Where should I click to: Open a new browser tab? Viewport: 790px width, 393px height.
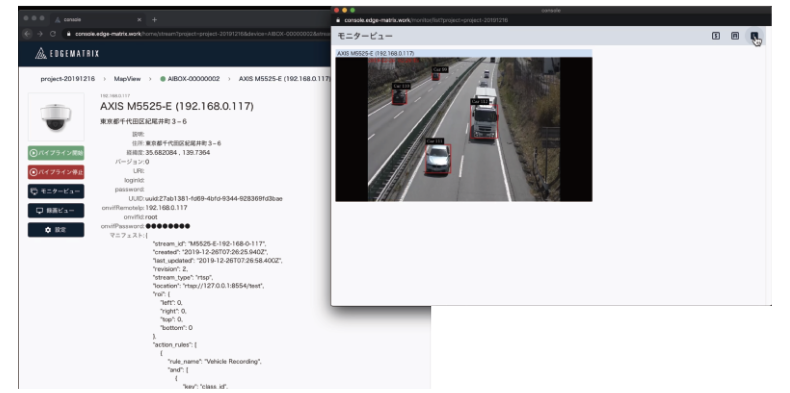click(154, 19)
